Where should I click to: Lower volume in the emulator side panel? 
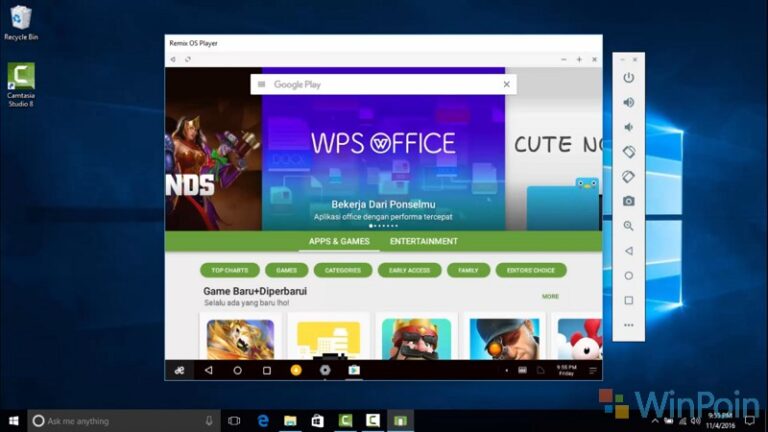(629, 127)
